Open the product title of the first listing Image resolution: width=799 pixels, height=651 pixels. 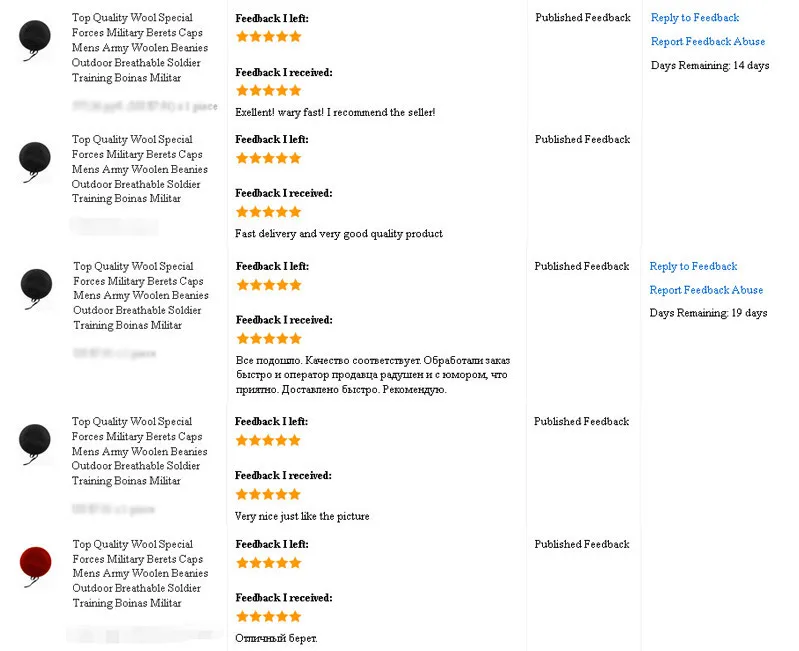coord(140,47)
